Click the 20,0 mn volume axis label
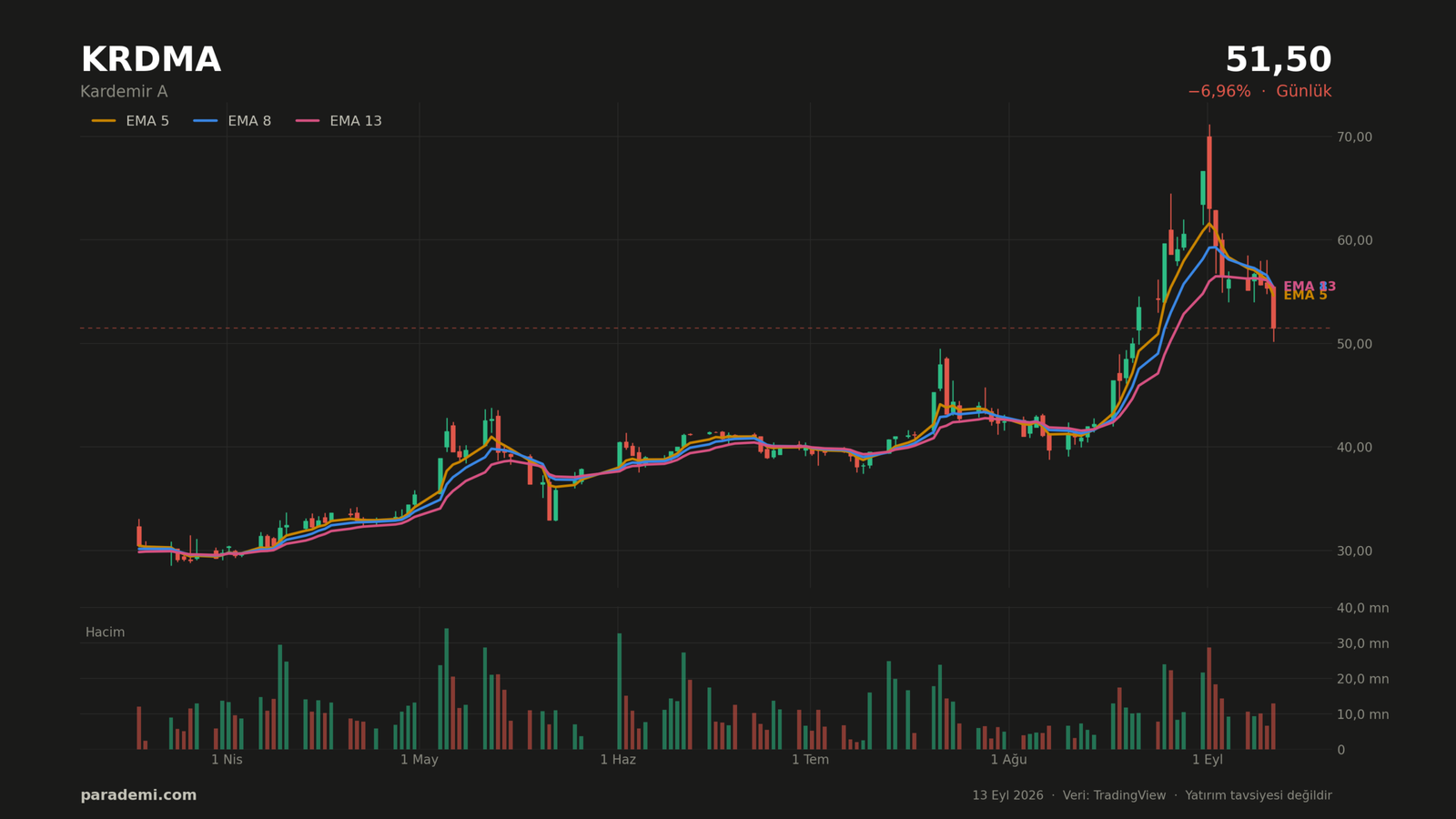The image size is (1456, 819). (x=1362, y=679)
